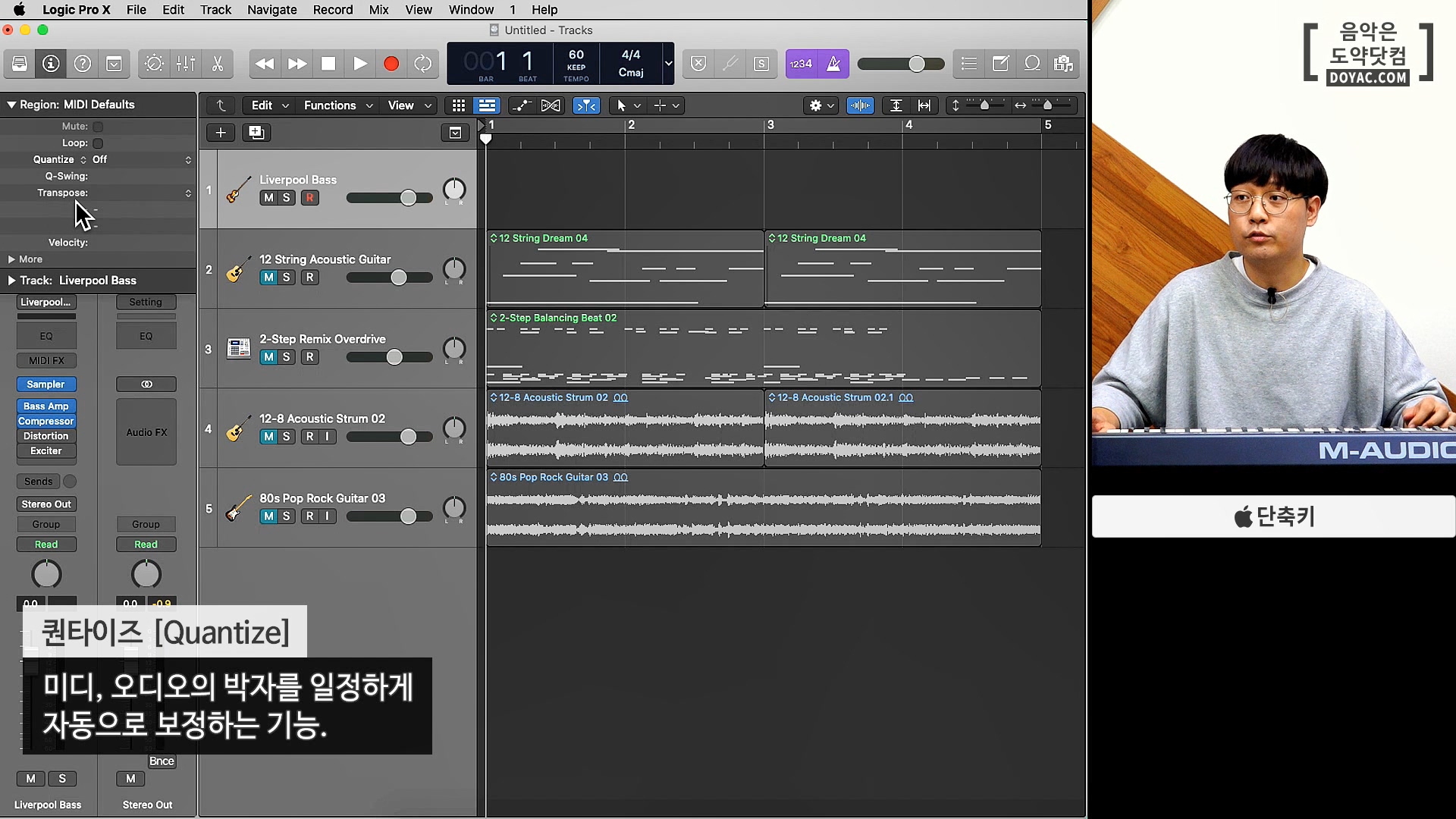Toggle the Count-in 1234 button
Viewport: 1456px width, 819px height.
(802, 64)
